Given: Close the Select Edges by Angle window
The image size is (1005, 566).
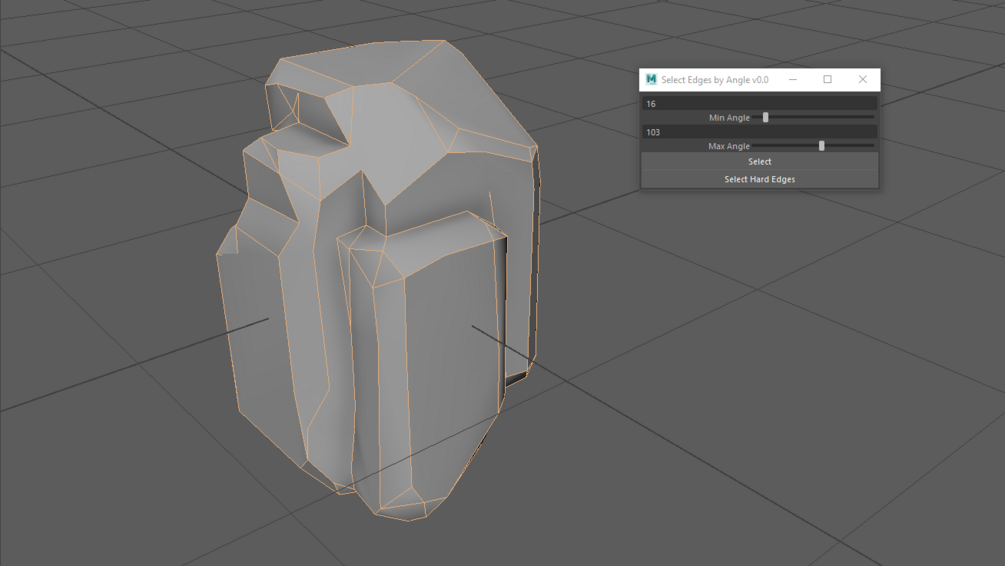Looking at the screenshot, I should click(x=863, y=79).
